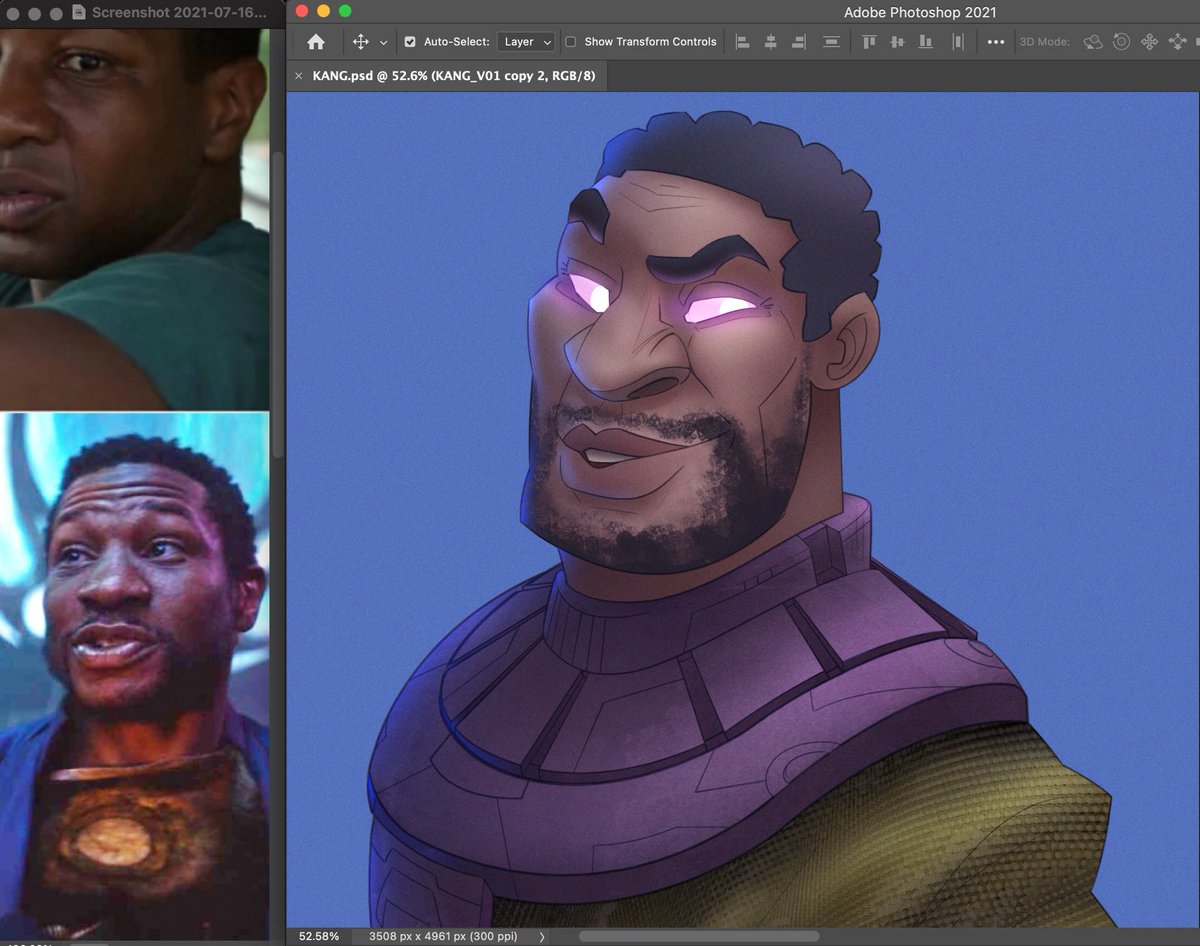Click the 52.58% zoom level field
This screenshot has width=1200, height=946.
(x=319, y=937)
